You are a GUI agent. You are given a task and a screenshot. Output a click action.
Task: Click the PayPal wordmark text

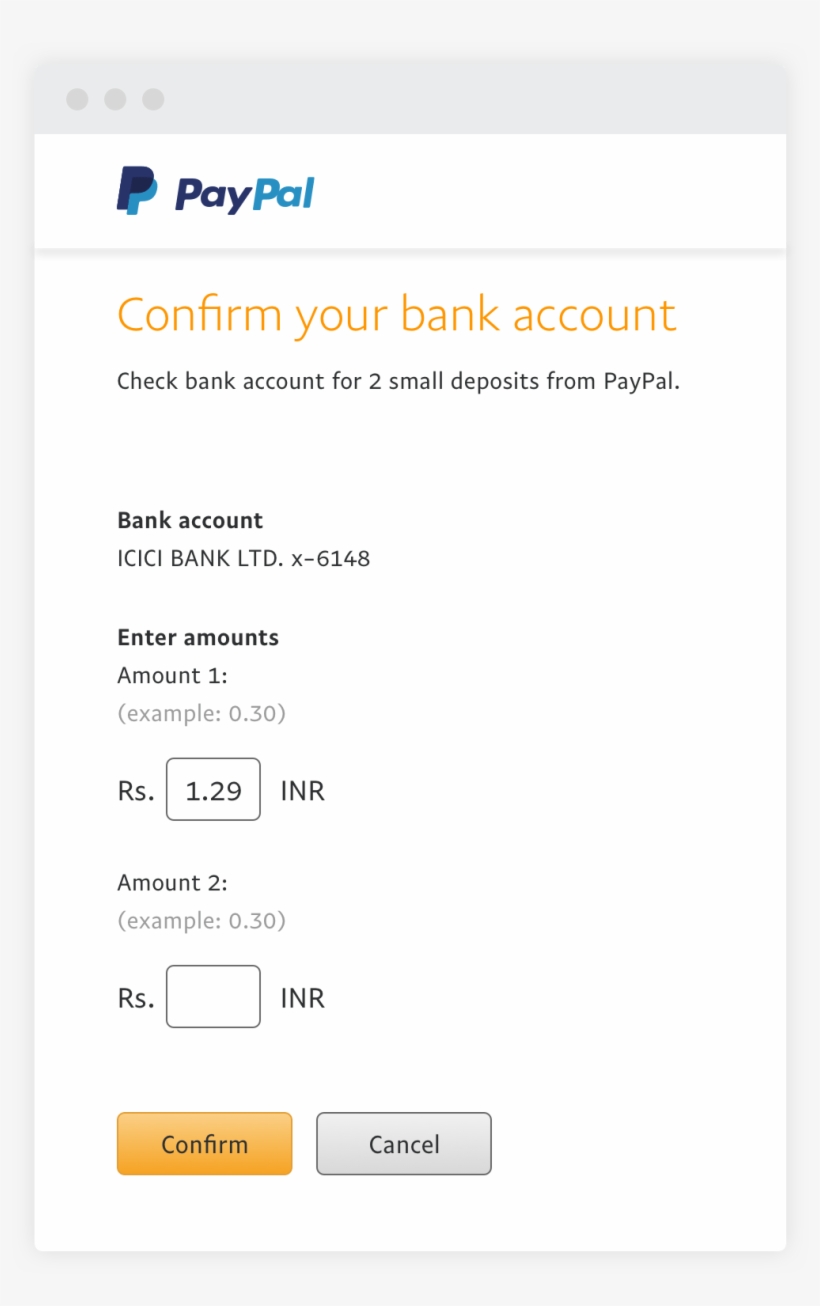pos(245,193)
